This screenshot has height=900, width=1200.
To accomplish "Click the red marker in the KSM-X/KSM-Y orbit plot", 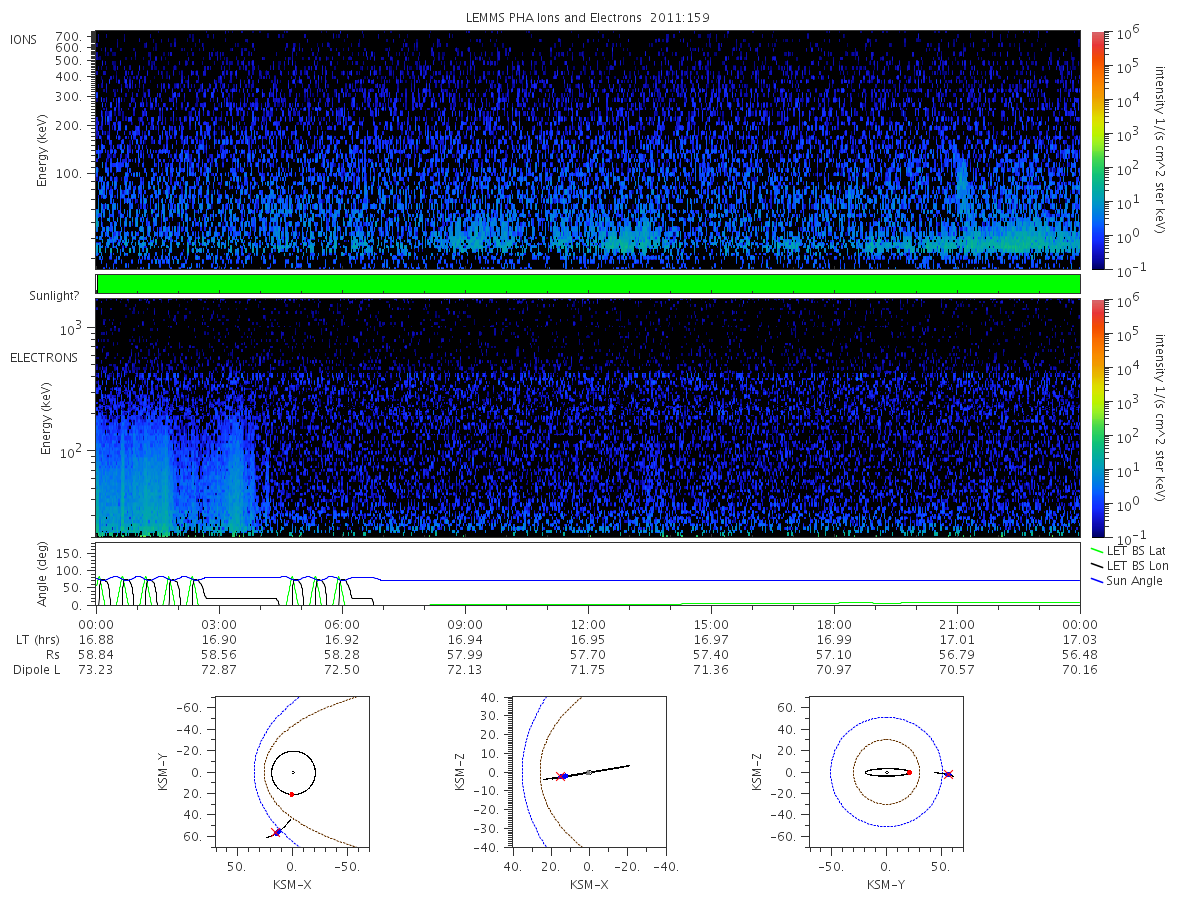I will click(291, 794).
